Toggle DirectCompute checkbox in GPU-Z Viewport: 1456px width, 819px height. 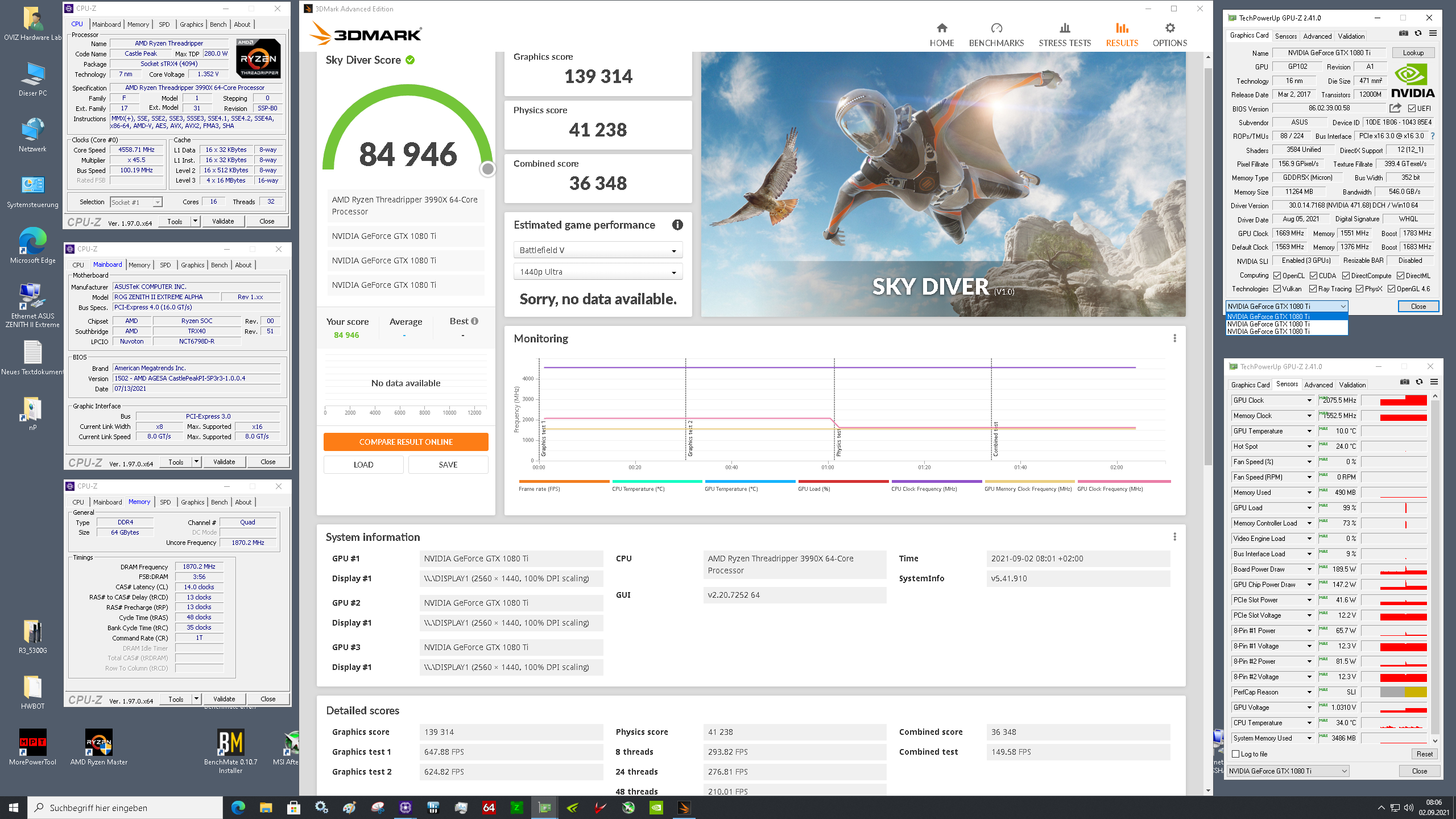[x=1346, y=276]
